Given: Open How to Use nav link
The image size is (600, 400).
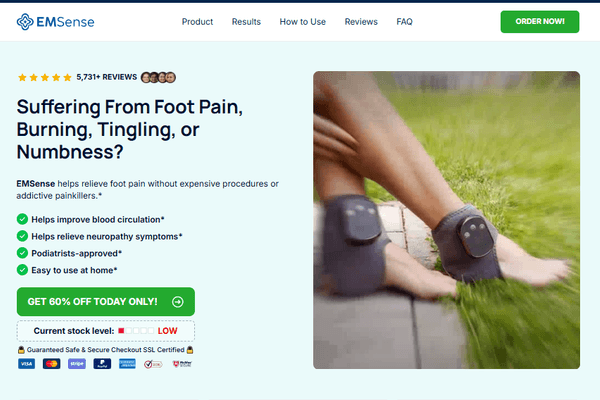Looking at the screenshot, I should tap(303, 22).
